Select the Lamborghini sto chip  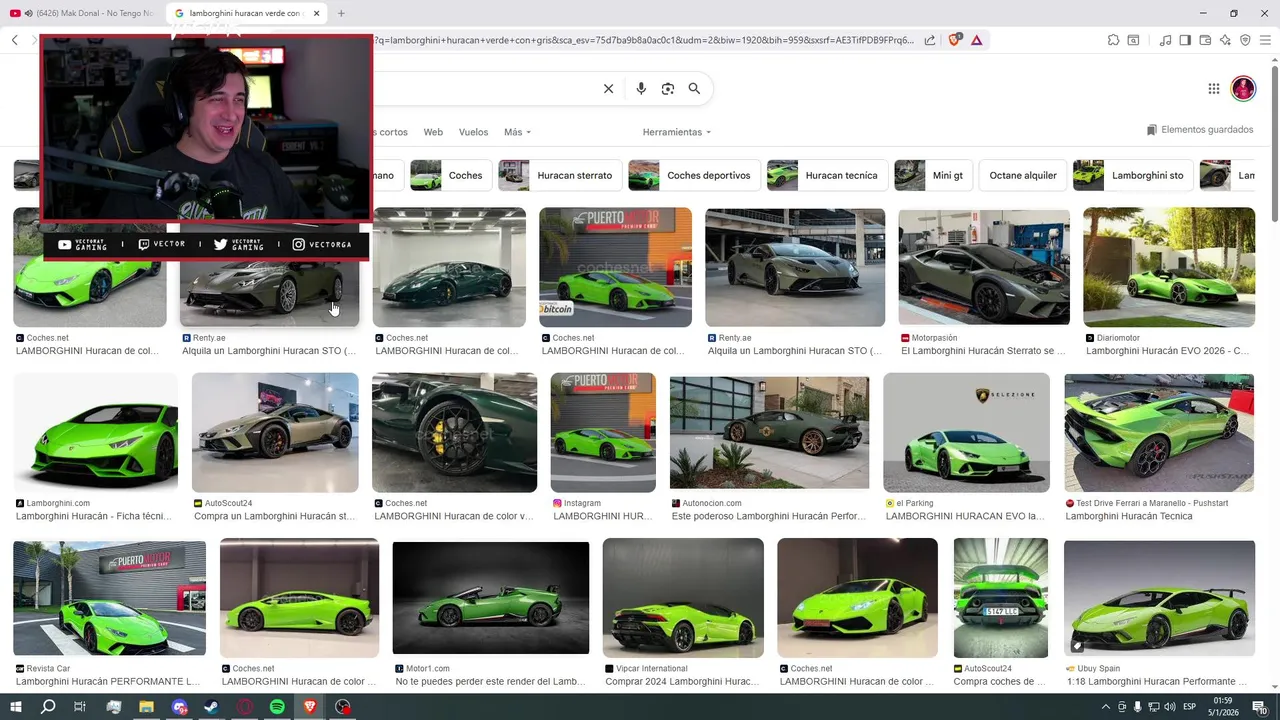click(x=1133, y=175)
